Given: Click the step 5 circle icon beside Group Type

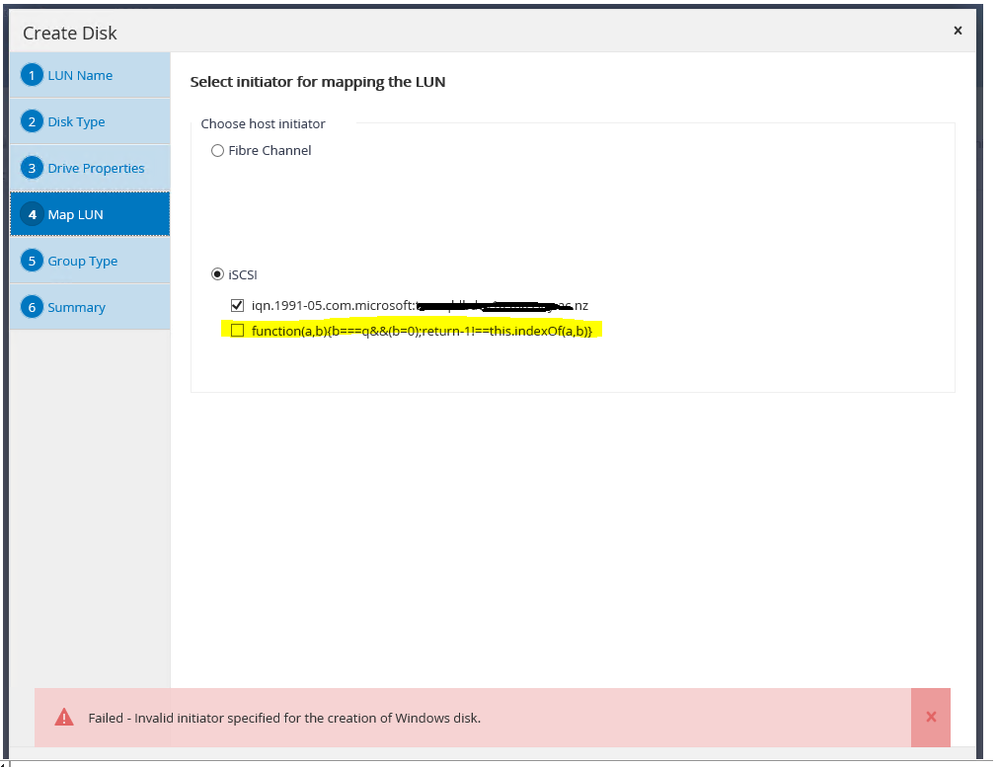Looking at the screenshot, I should tap(31, 261).
